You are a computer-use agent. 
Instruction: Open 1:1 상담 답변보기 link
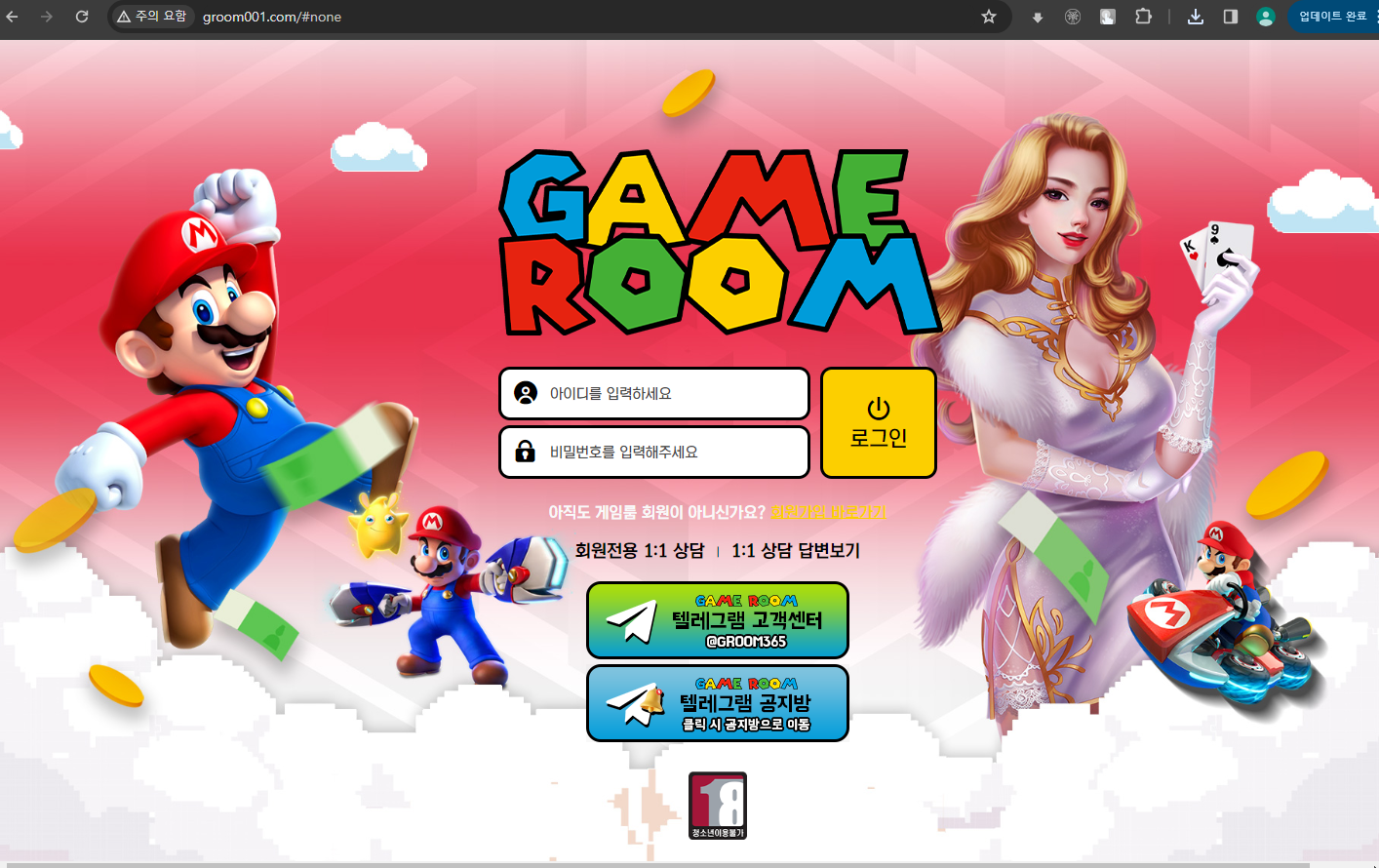(x=795, y=551)
